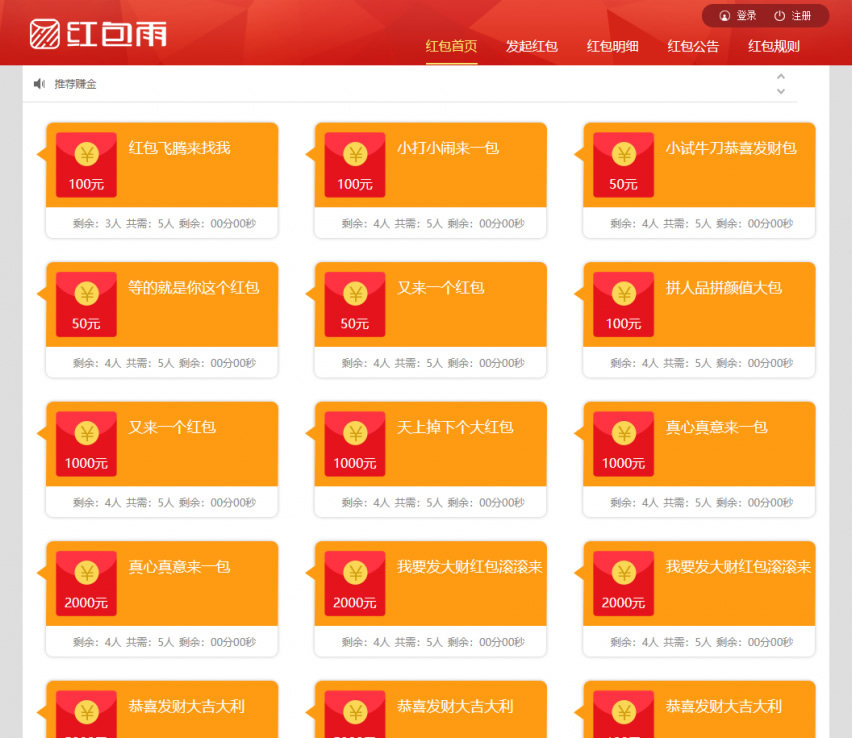Click red envelope icon of 拼人品拼颜值大包
Image resolution: width=852 pixels, height=738 pixels.
[624, 304]
